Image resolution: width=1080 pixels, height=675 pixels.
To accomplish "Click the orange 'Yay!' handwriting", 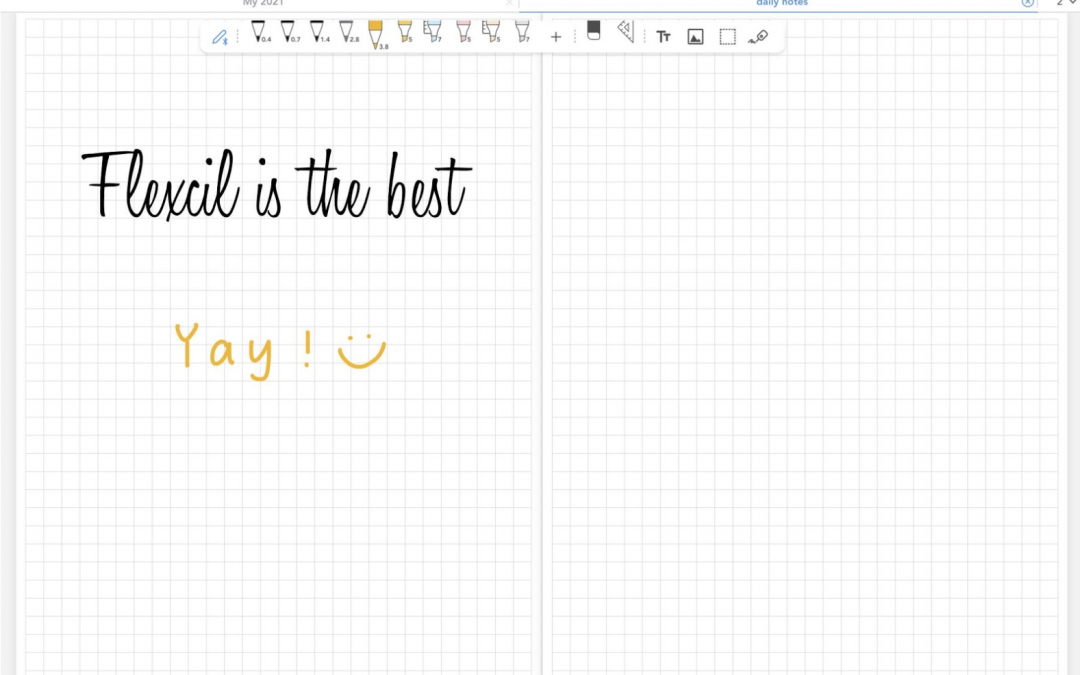I will coord(245,351).
